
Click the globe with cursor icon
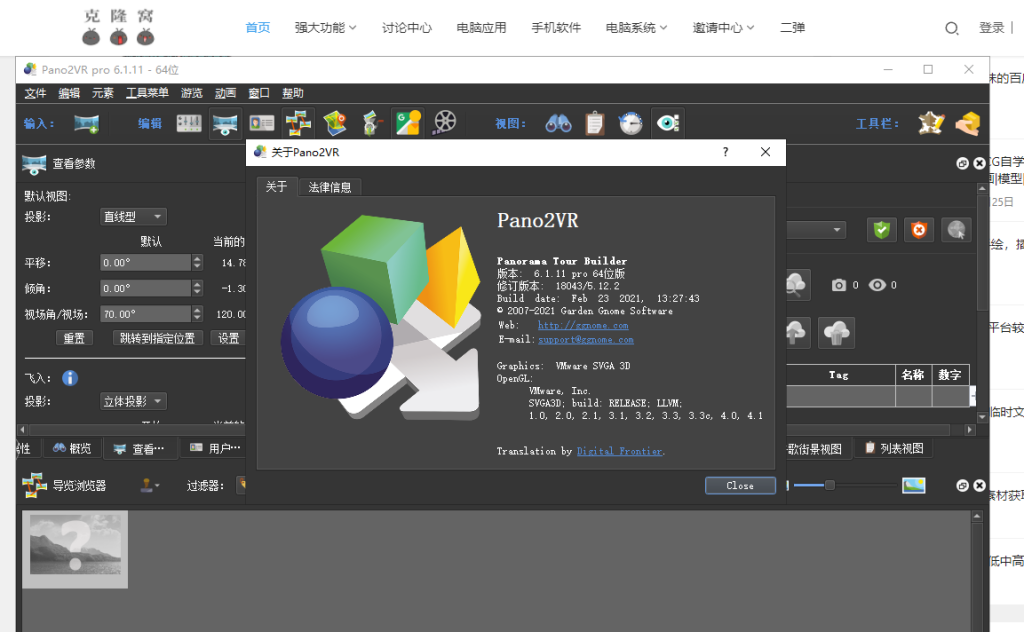pos(956,230)
